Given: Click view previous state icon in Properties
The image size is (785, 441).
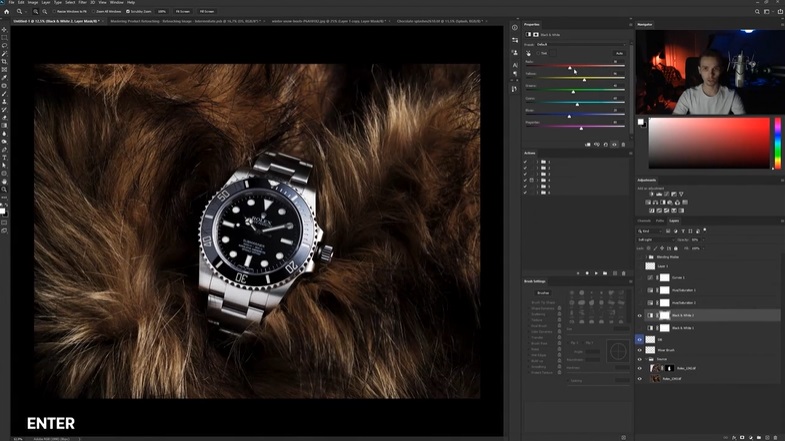Looking at the screenshot, I should (597, 145).
